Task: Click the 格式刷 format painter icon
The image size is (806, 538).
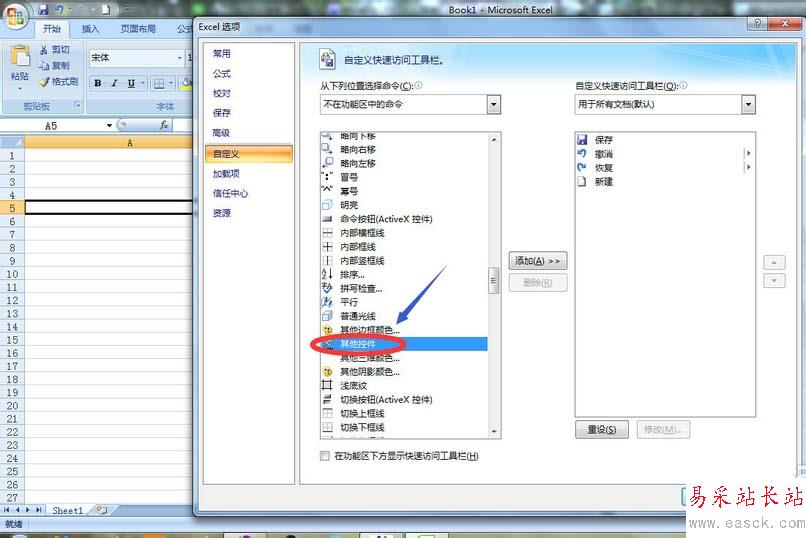Action: click(44, 82)
